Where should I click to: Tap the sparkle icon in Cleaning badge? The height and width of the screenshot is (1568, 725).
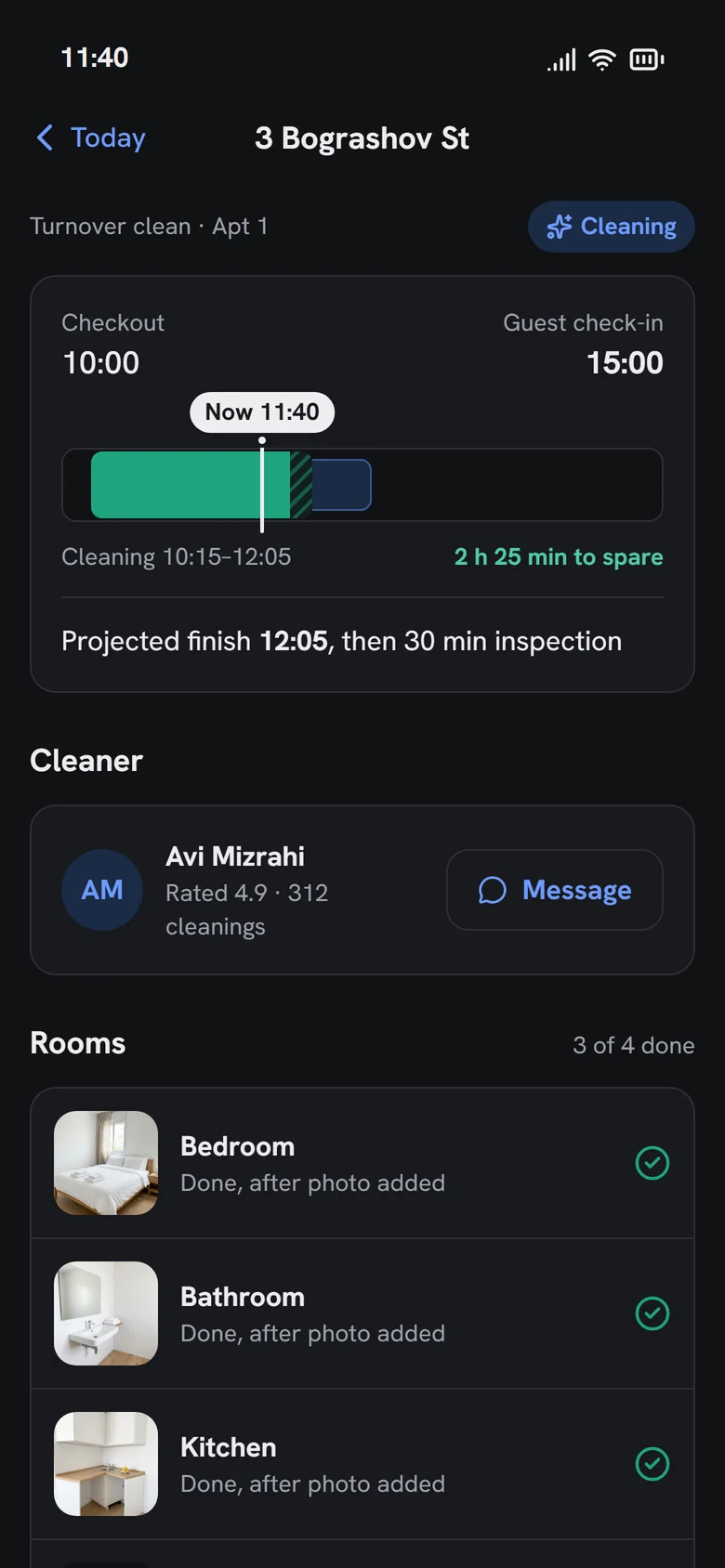pyautogui.click(x=559, y=227)
